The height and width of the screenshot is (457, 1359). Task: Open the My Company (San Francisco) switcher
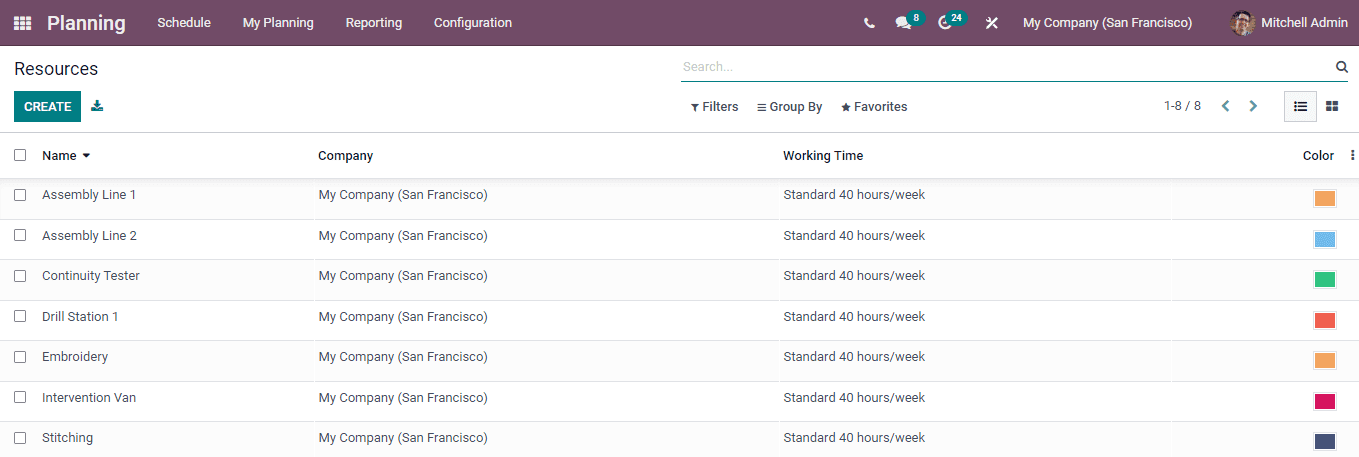[1107, 23]
